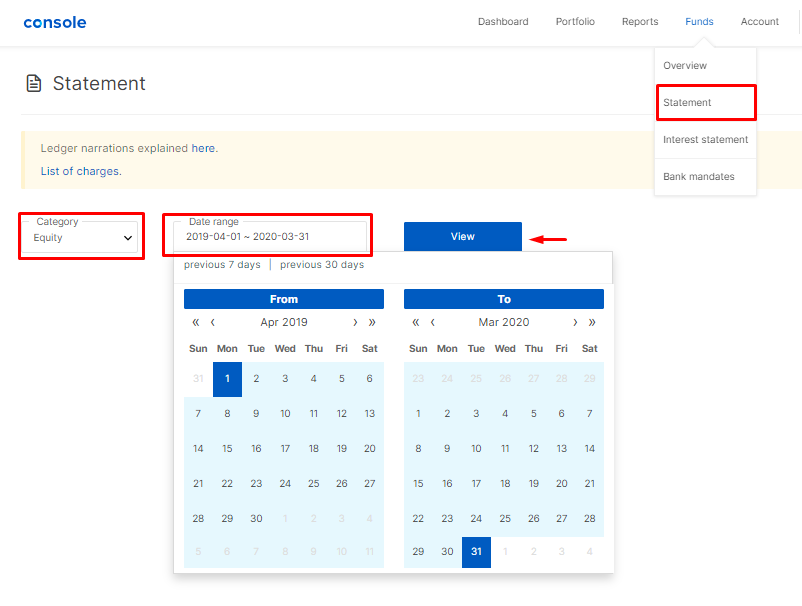Go to previous month in To calendar
The width and height of the screenshot is (802, 606).
[433, 322]
